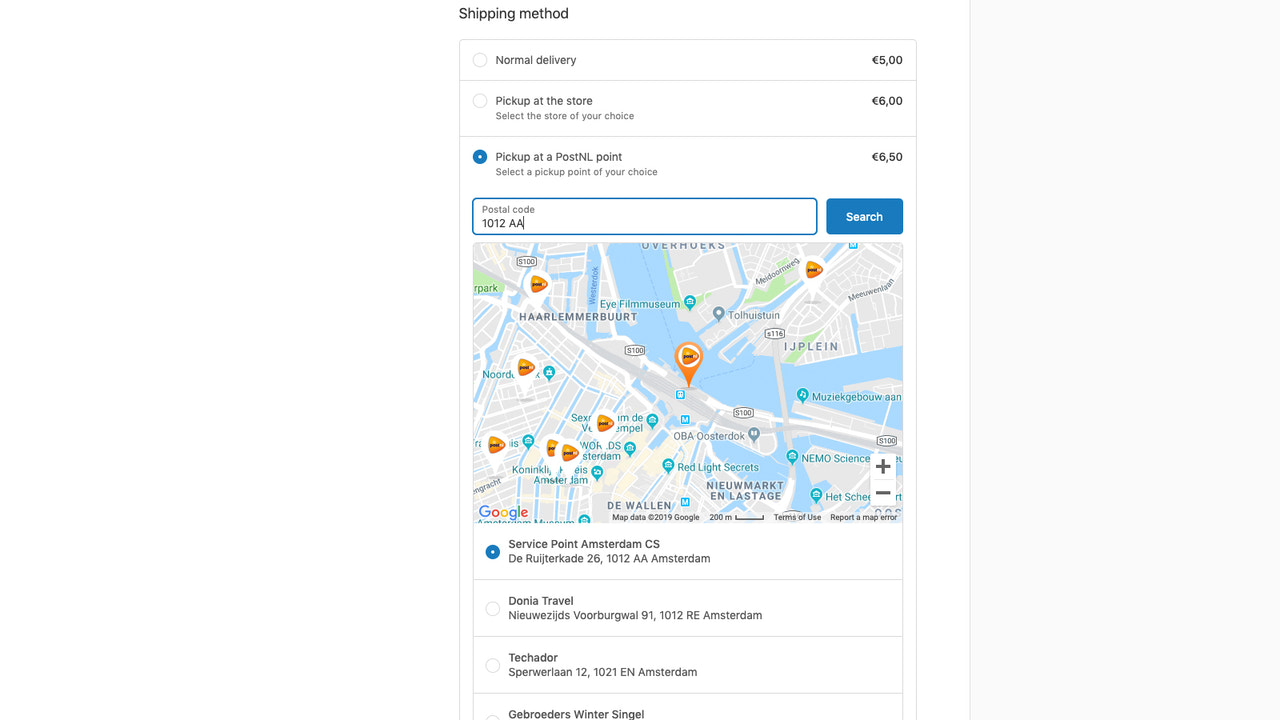Click the Google logo on the map
This screenshot has width=1280, height=720.
[x=503, y=512]
